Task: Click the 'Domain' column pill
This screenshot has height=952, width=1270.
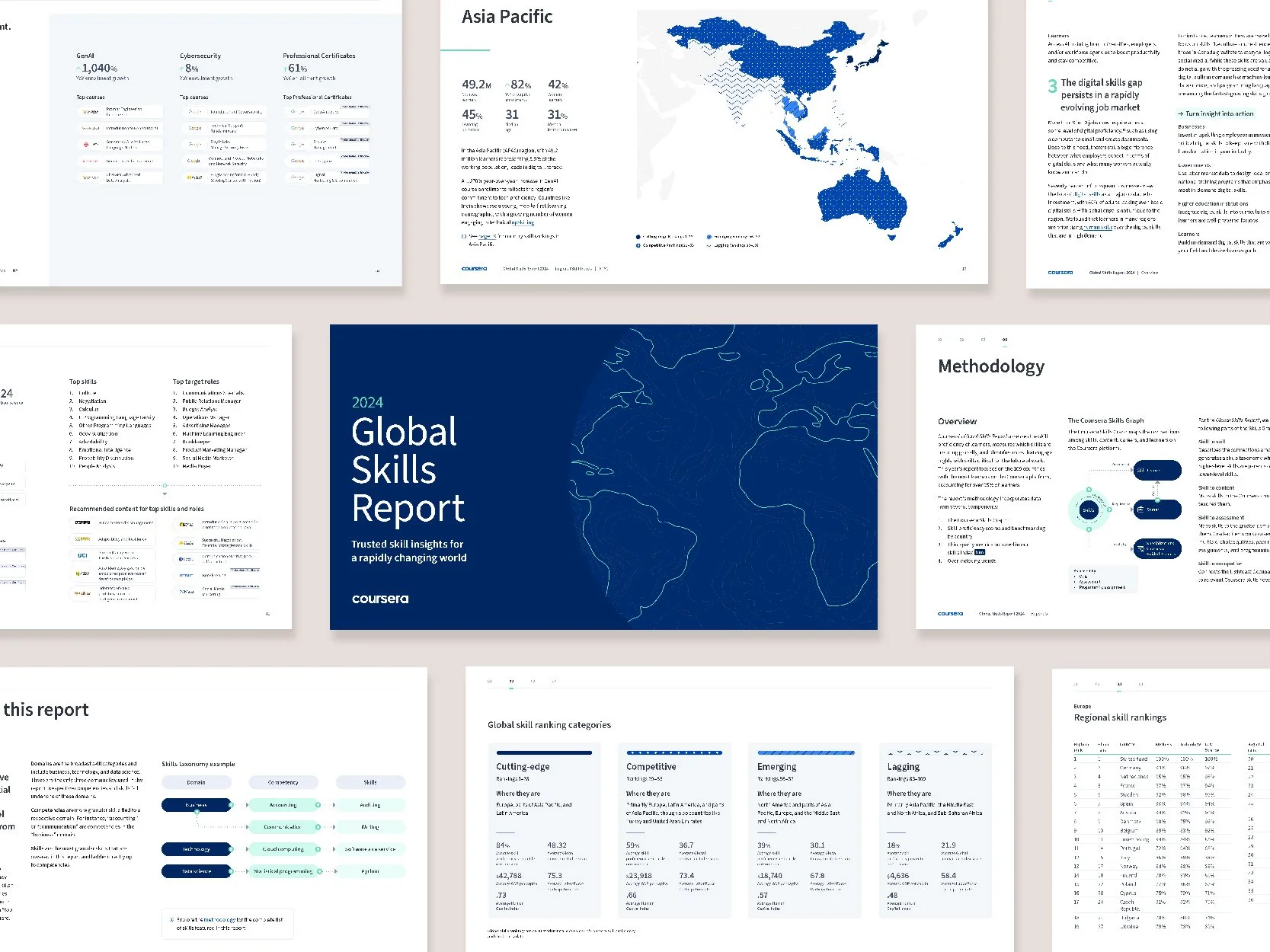Action: (197, 782)
